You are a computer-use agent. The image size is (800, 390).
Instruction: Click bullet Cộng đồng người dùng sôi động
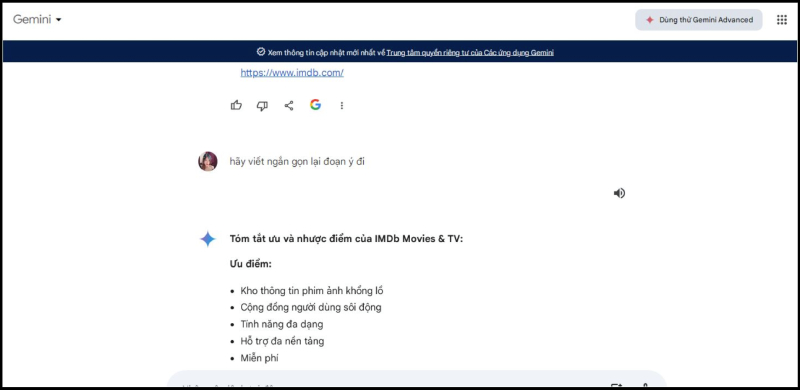point(311,307)
